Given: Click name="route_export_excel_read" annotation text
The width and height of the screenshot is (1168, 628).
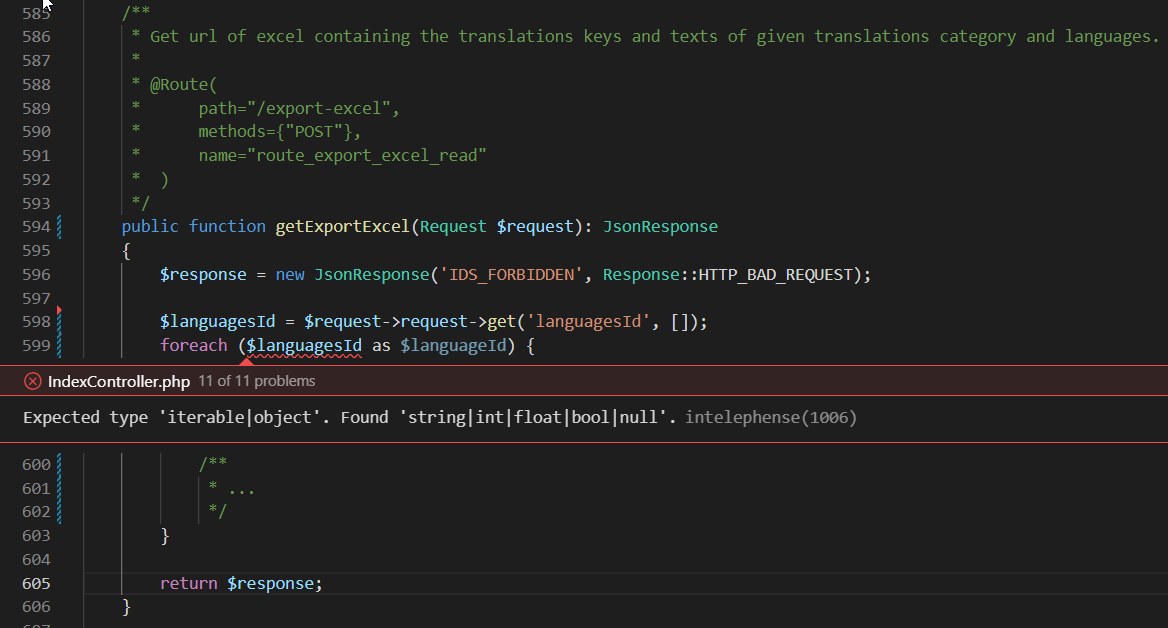Looking at the screenshot, I should (x=342, y=155).
